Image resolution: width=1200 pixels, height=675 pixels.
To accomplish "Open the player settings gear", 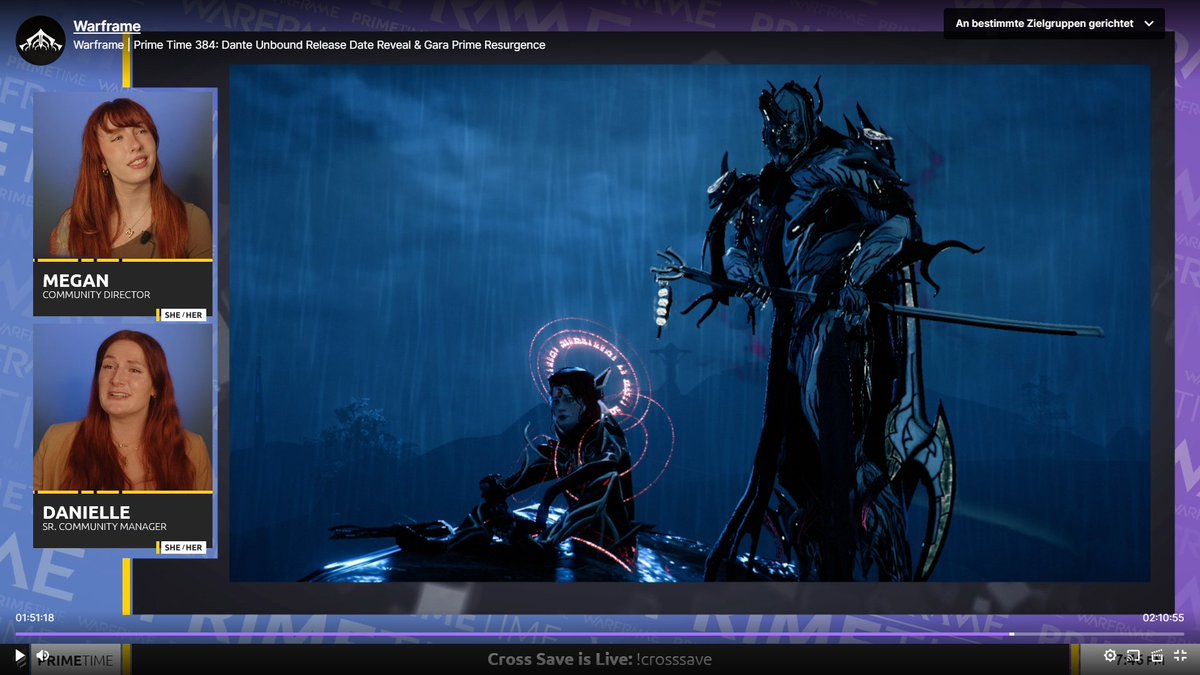I will [x=1110, y=656].
